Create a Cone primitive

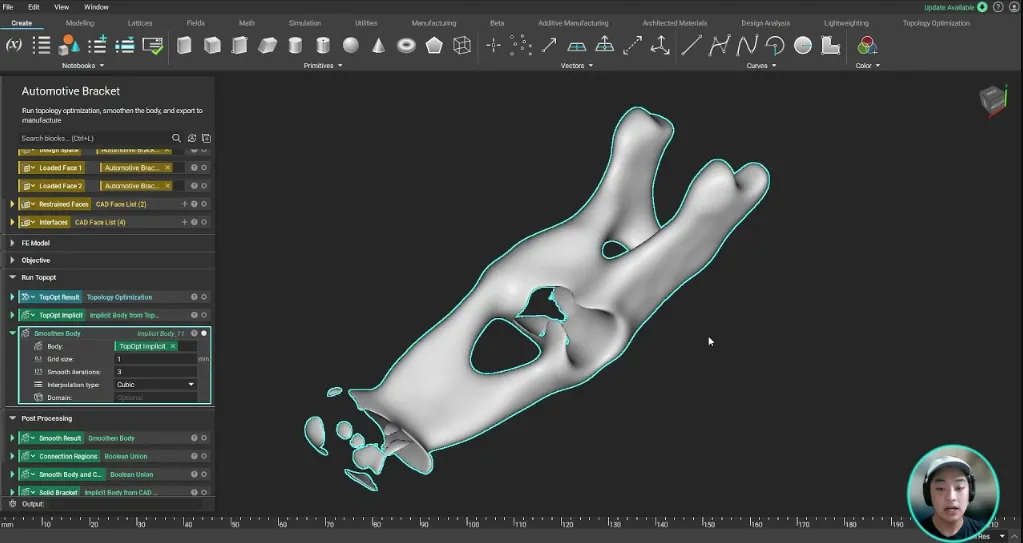point(378,45)
